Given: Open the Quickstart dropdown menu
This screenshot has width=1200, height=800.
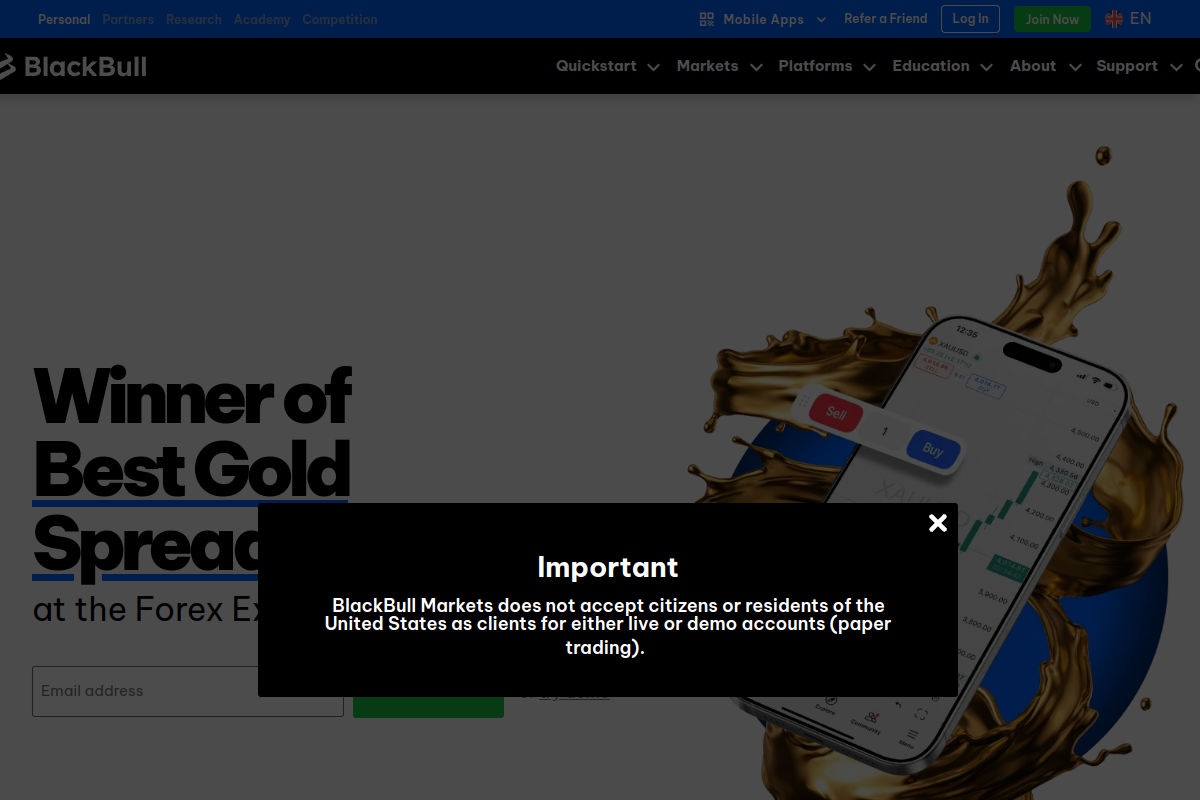Looking at the screenshot, I should (x=608, y=66).
